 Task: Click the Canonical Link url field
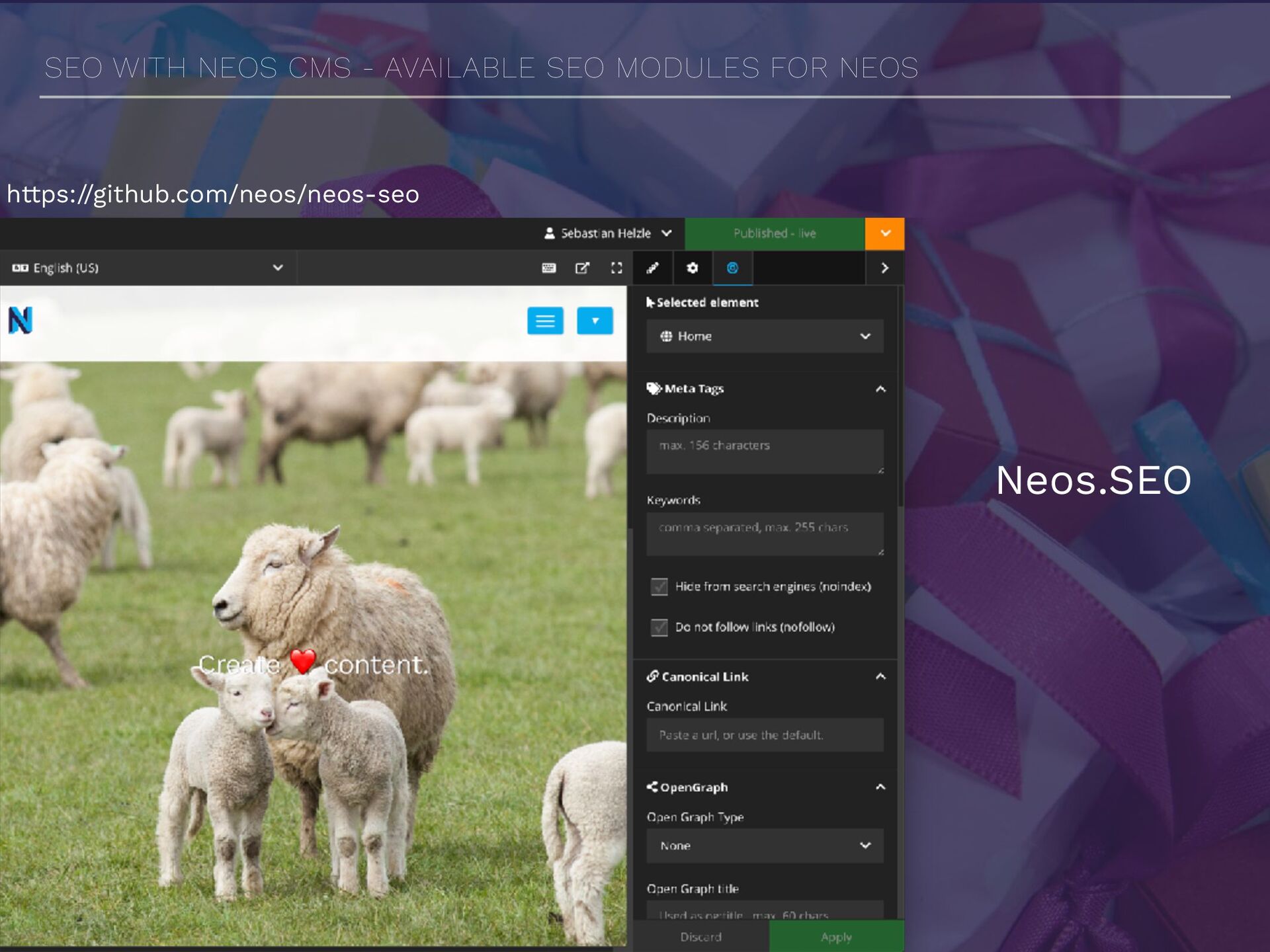(x=765, y=734)
